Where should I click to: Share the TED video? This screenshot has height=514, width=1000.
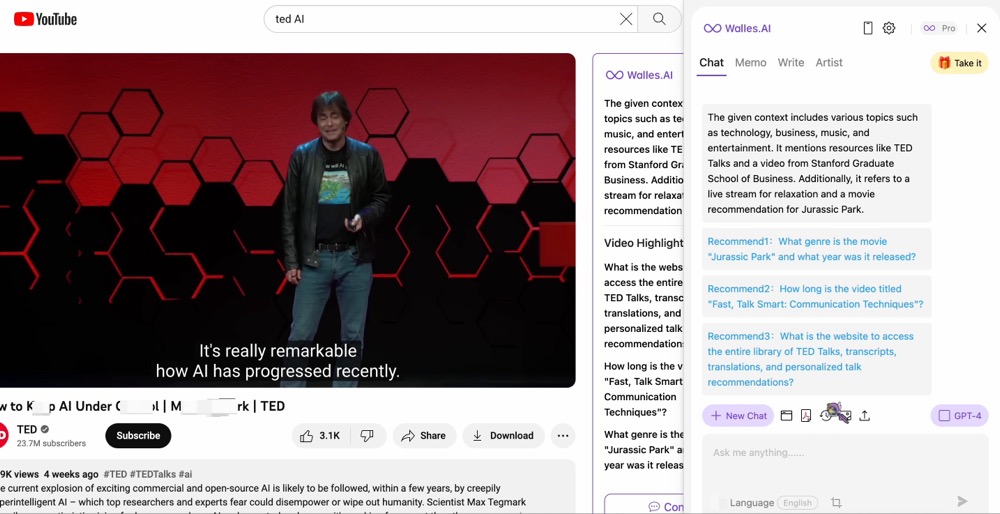pos(424,436)
